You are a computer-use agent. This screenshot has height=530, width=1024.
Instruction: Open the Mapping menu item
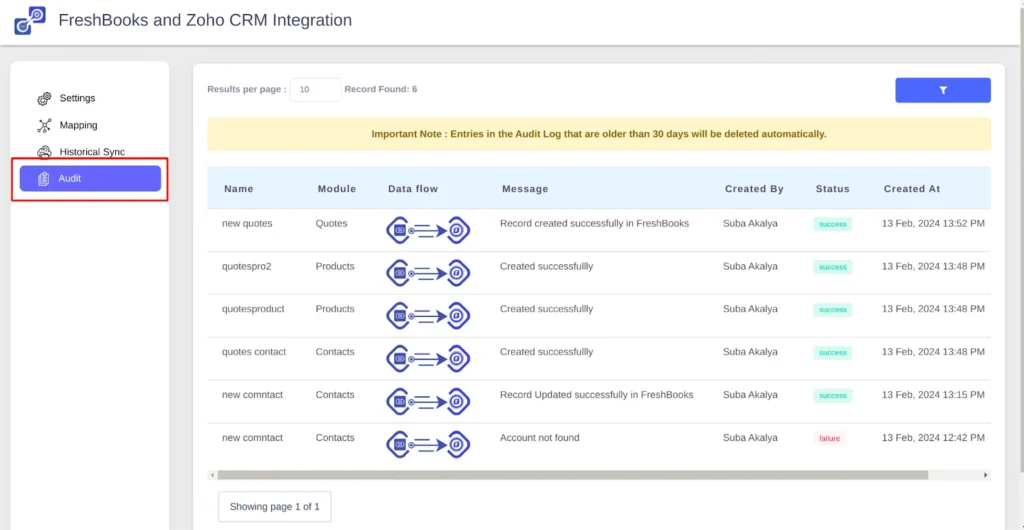point(78,125)
